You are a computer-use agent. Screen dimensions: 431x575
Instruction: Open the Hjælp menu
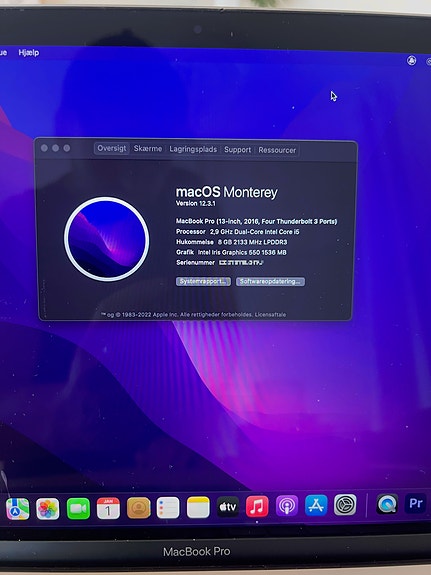[29, 52]
